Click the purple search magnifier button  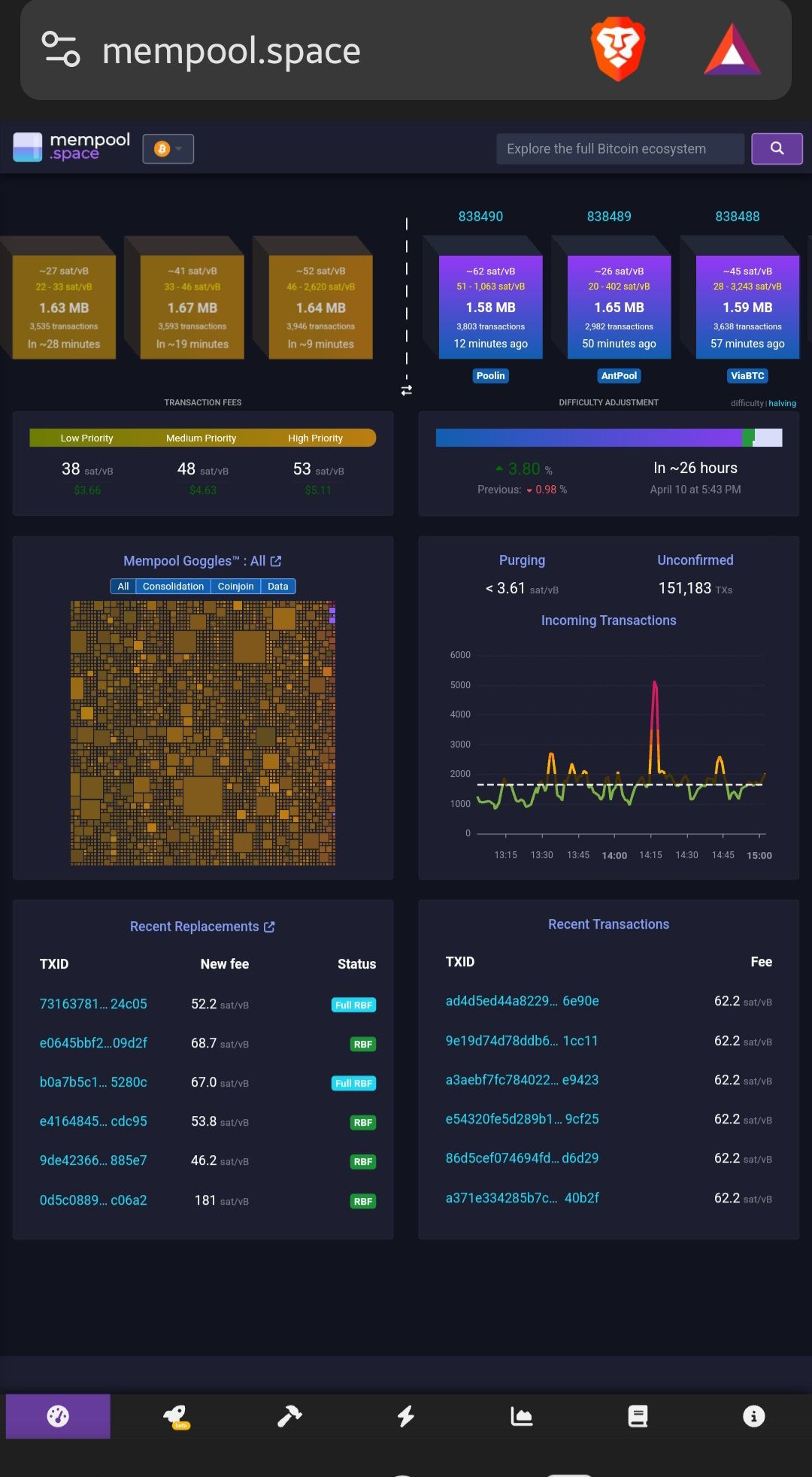pyautogui.click(x=777, y=149)
